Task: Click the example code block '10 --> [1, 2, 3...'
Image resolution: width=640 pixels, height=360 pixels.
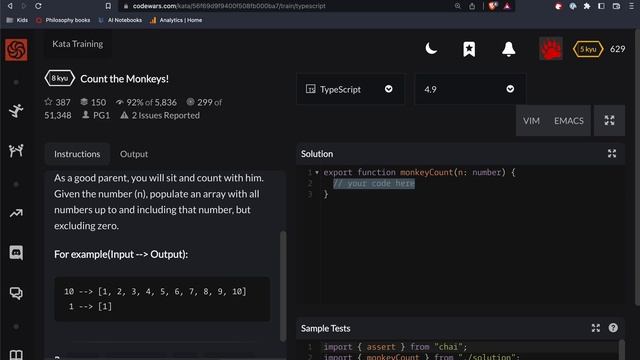Action: [x=162, y=299]
